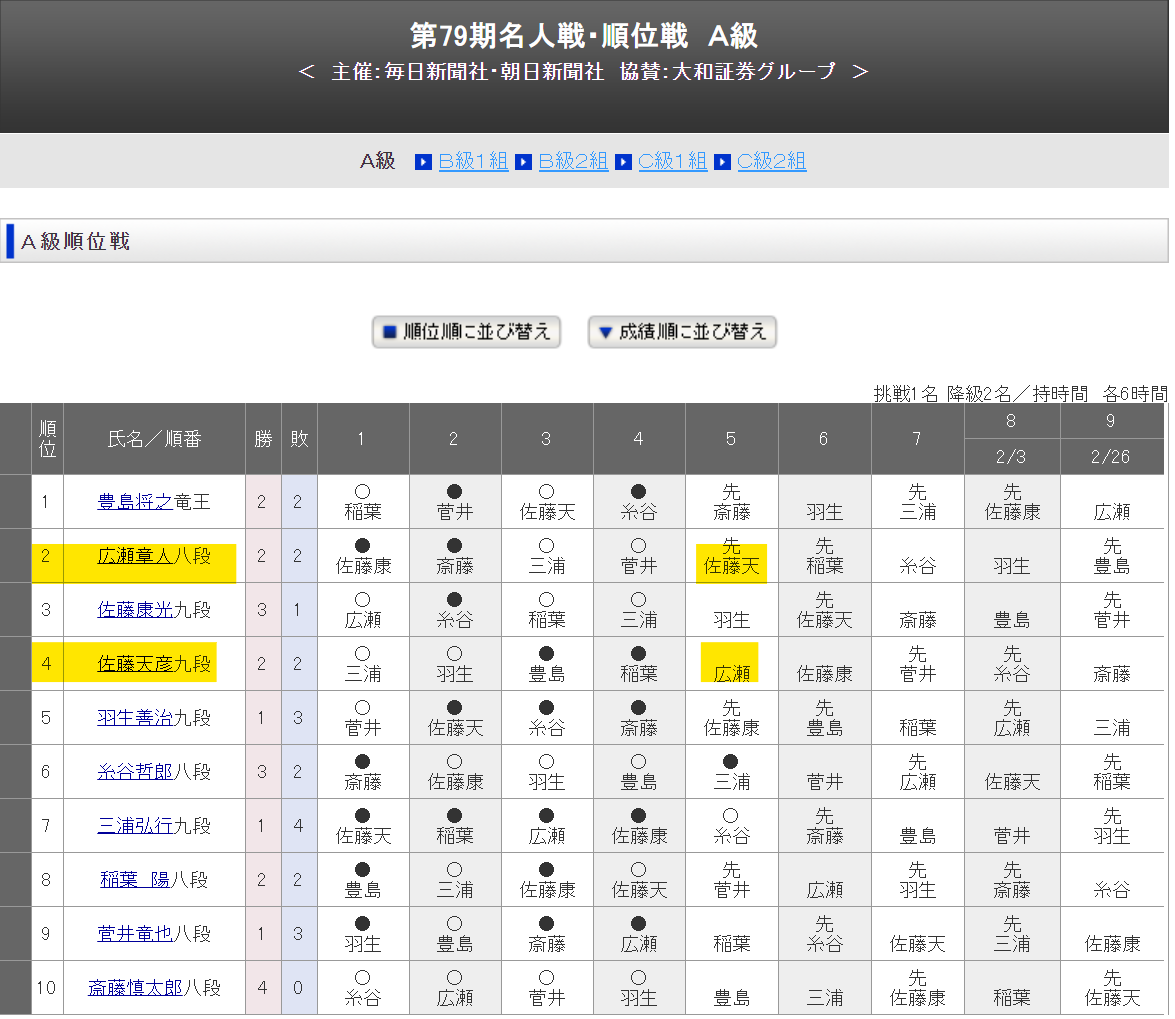Click sponsor line 主催:毎日新聞社・朝日新聞社
This screenshot has height=1019, width=1175.
468,71
